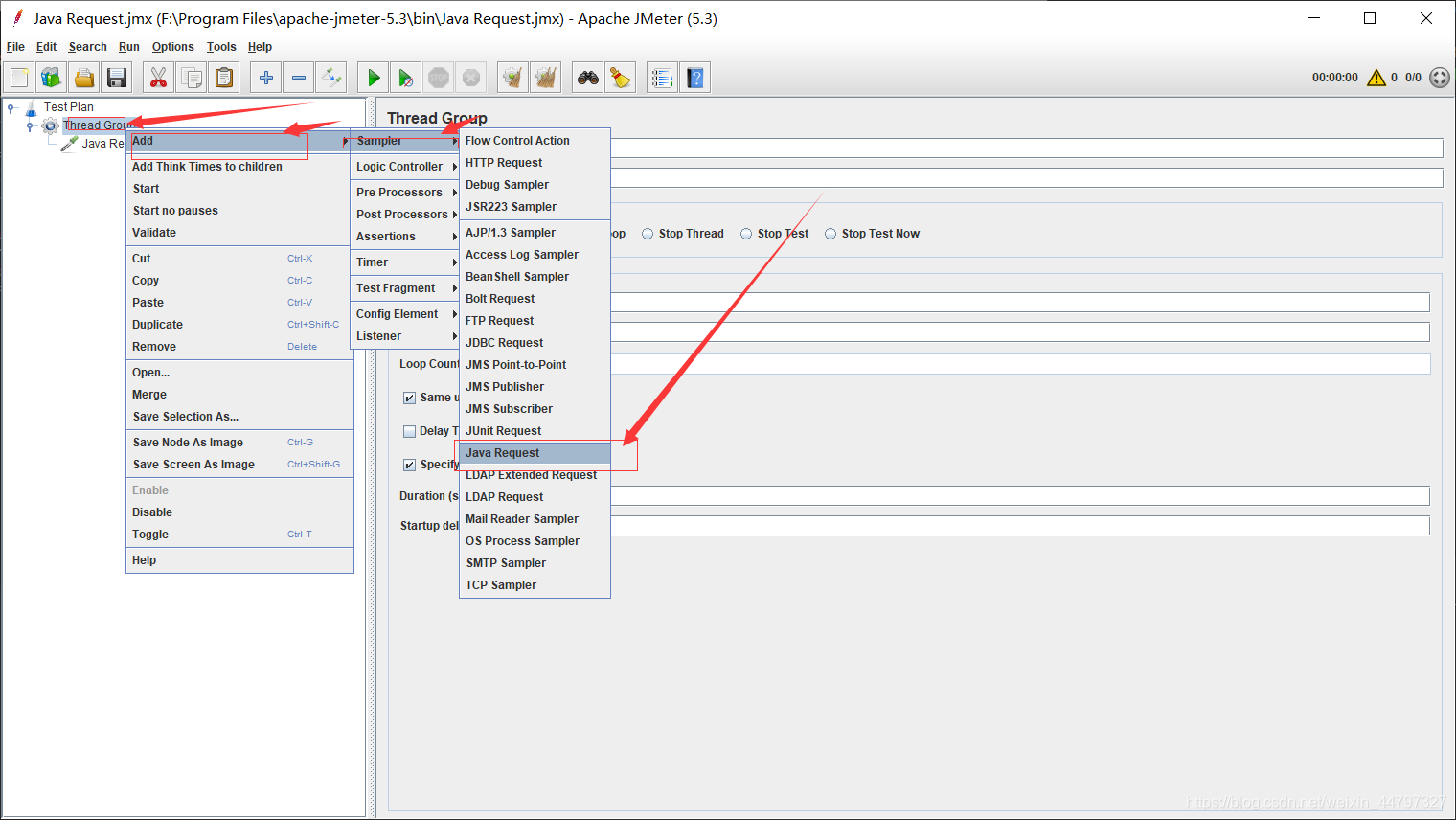Click Validate in context menu
This screenshot has height=820, width=1456.
[239, 233]
